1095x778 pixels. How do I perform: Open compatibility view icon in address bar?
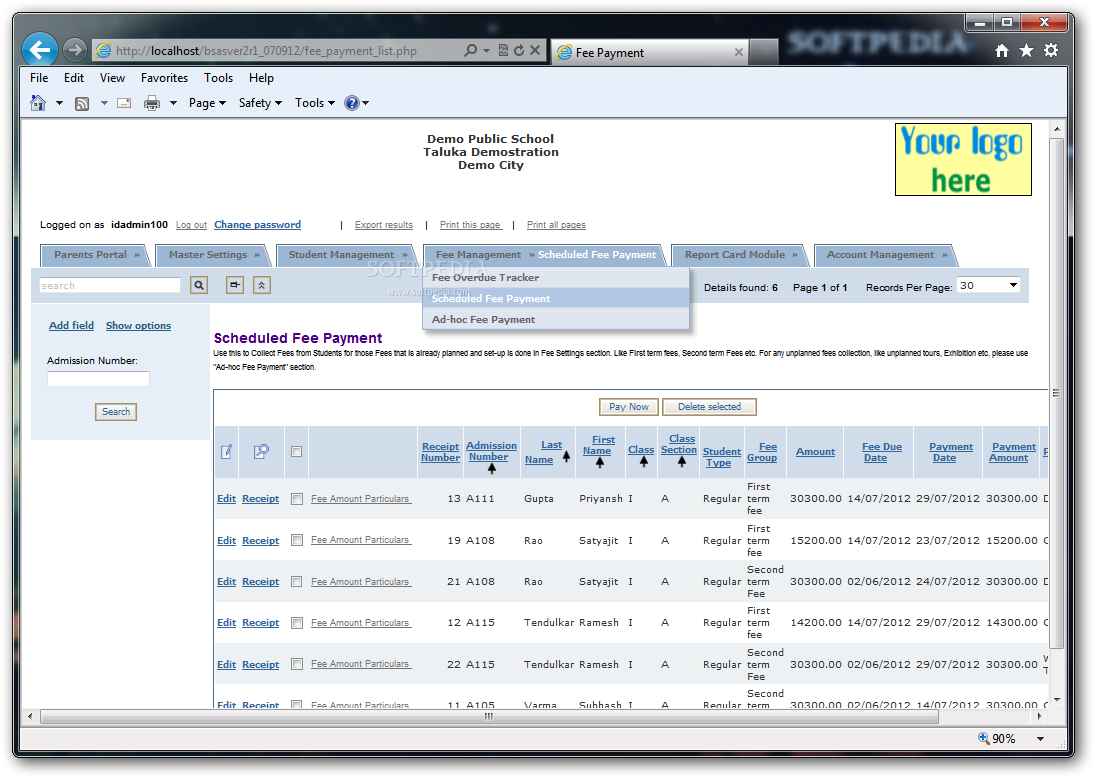[503, 50]
